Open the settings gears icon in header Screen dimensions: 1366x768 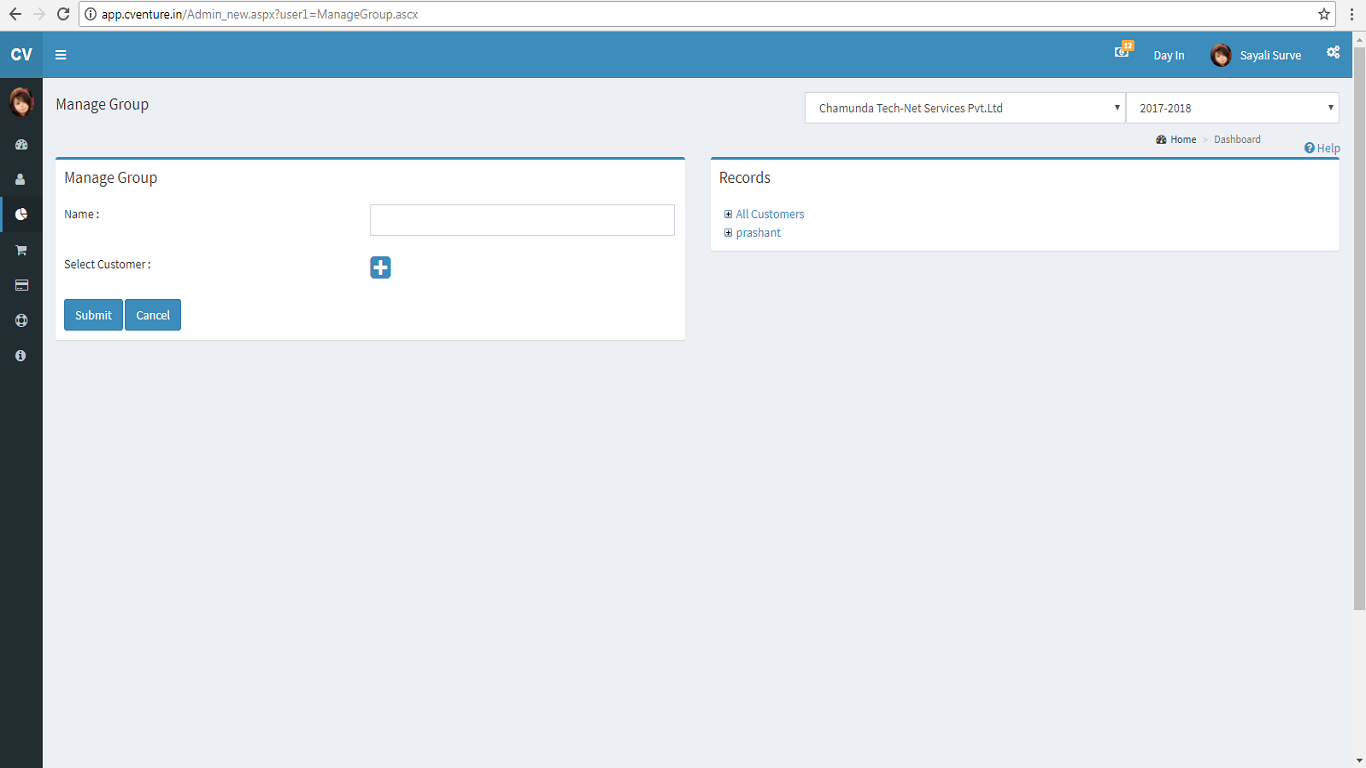pyautogui.click(x=1333, y=53)
